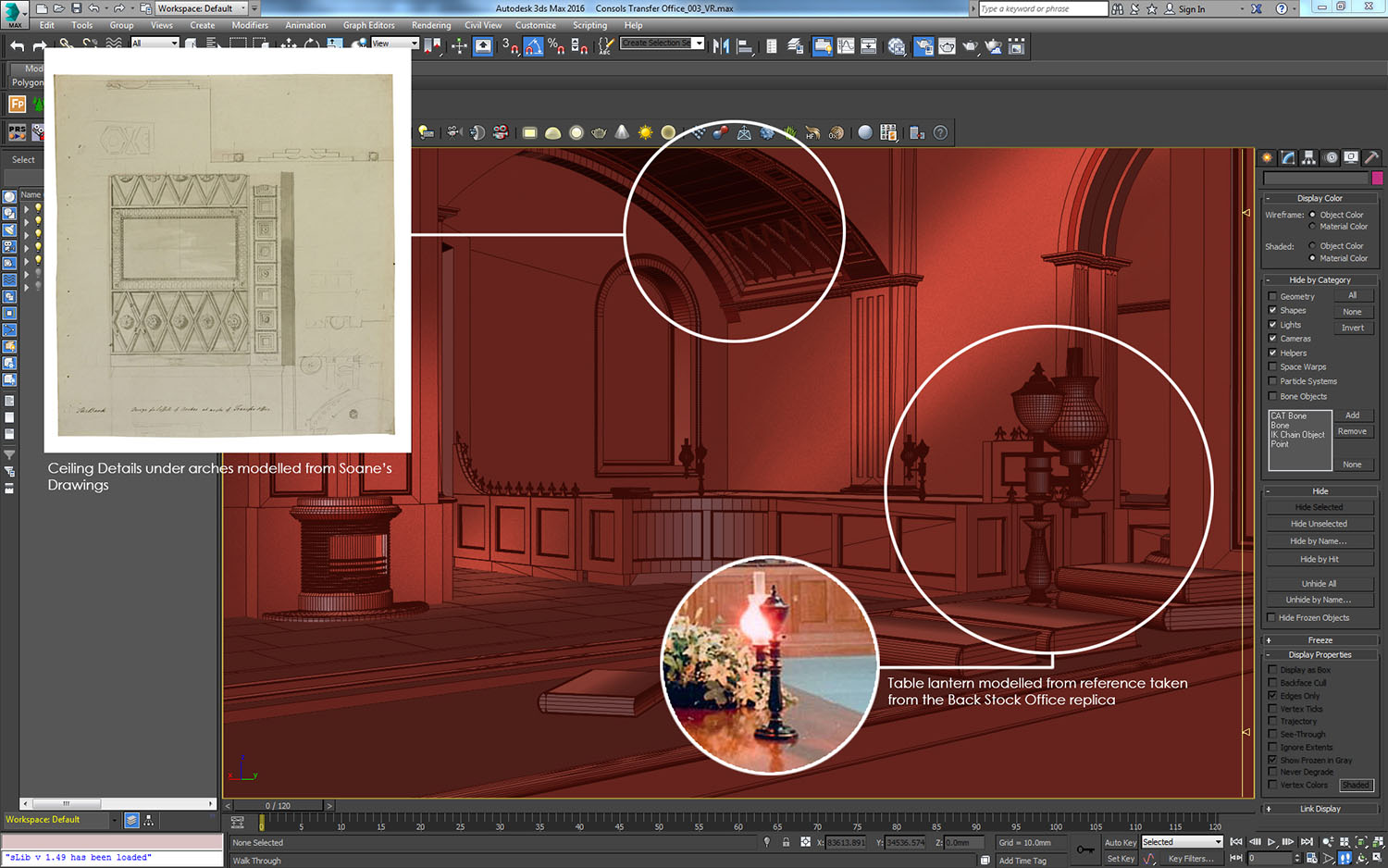
Task: Click the Mirror tool icon
Action: point(721,45)
